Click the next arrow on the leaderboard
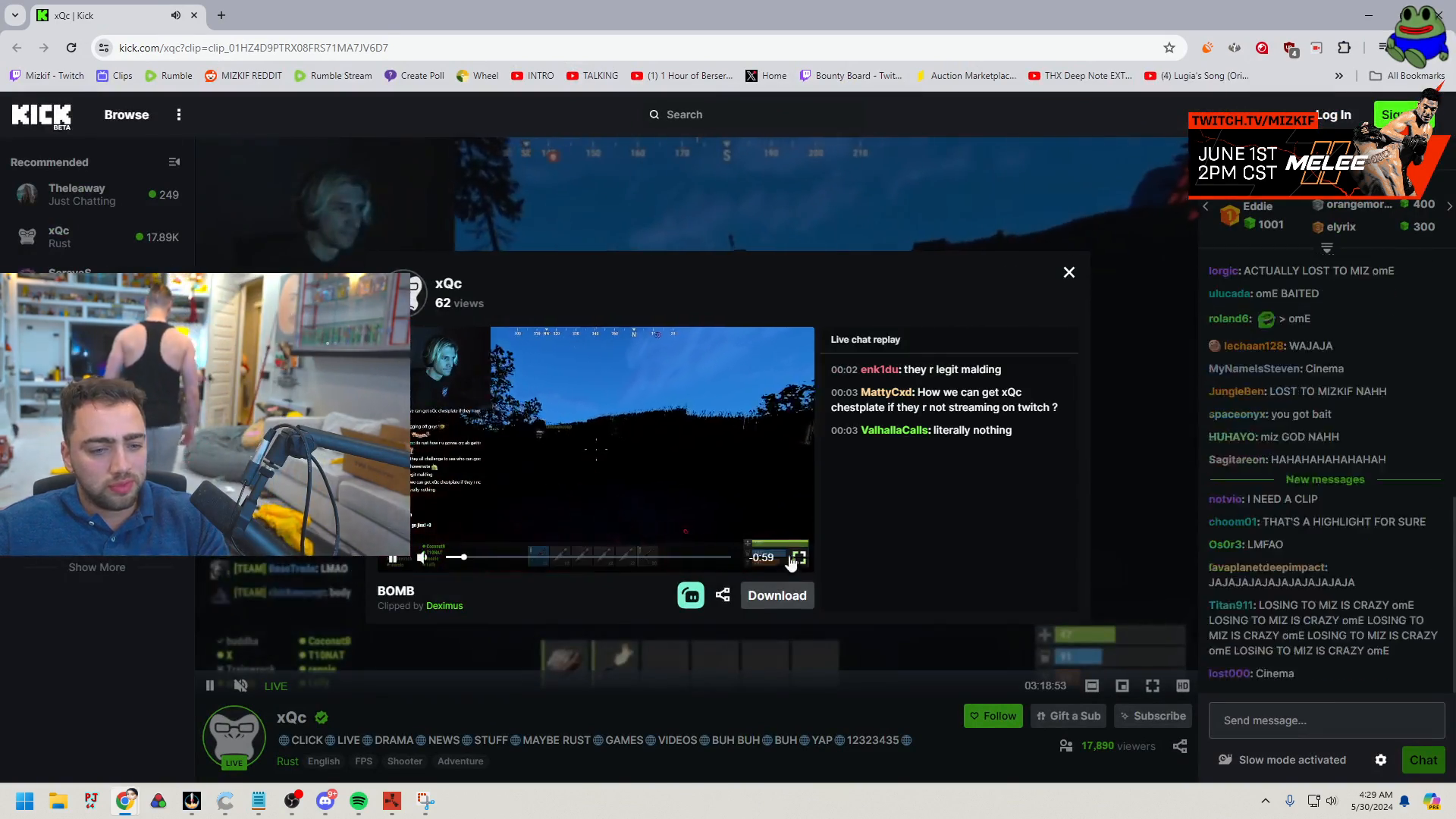 1449,206
